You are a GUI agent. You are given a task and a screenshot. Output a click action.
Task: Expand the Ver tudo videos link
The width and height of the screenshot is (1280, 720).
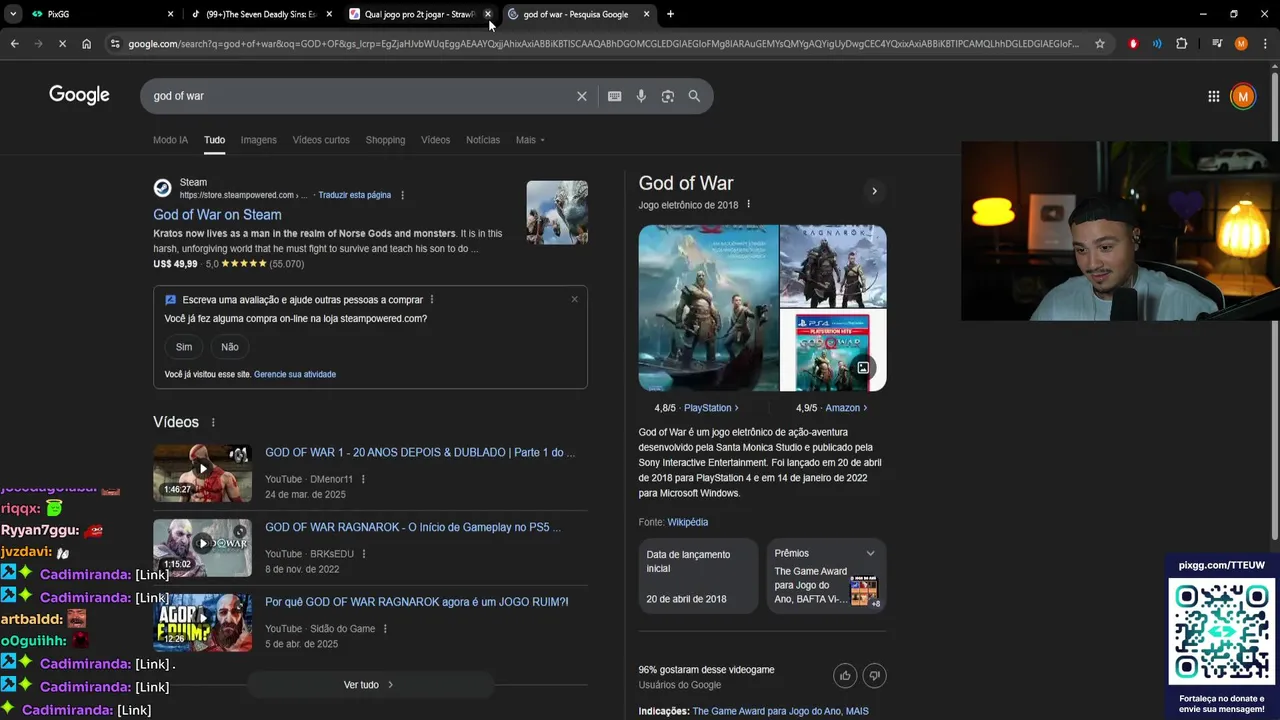(369, 685)
